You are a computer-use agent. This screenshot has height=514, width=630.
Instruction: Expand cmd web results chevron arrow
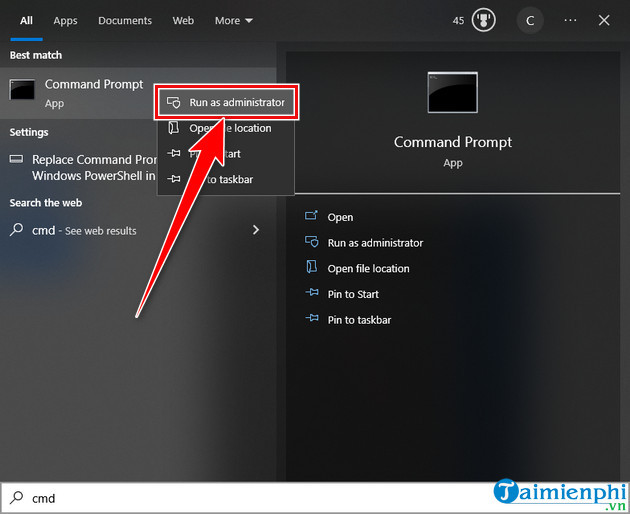click(256, 230)
